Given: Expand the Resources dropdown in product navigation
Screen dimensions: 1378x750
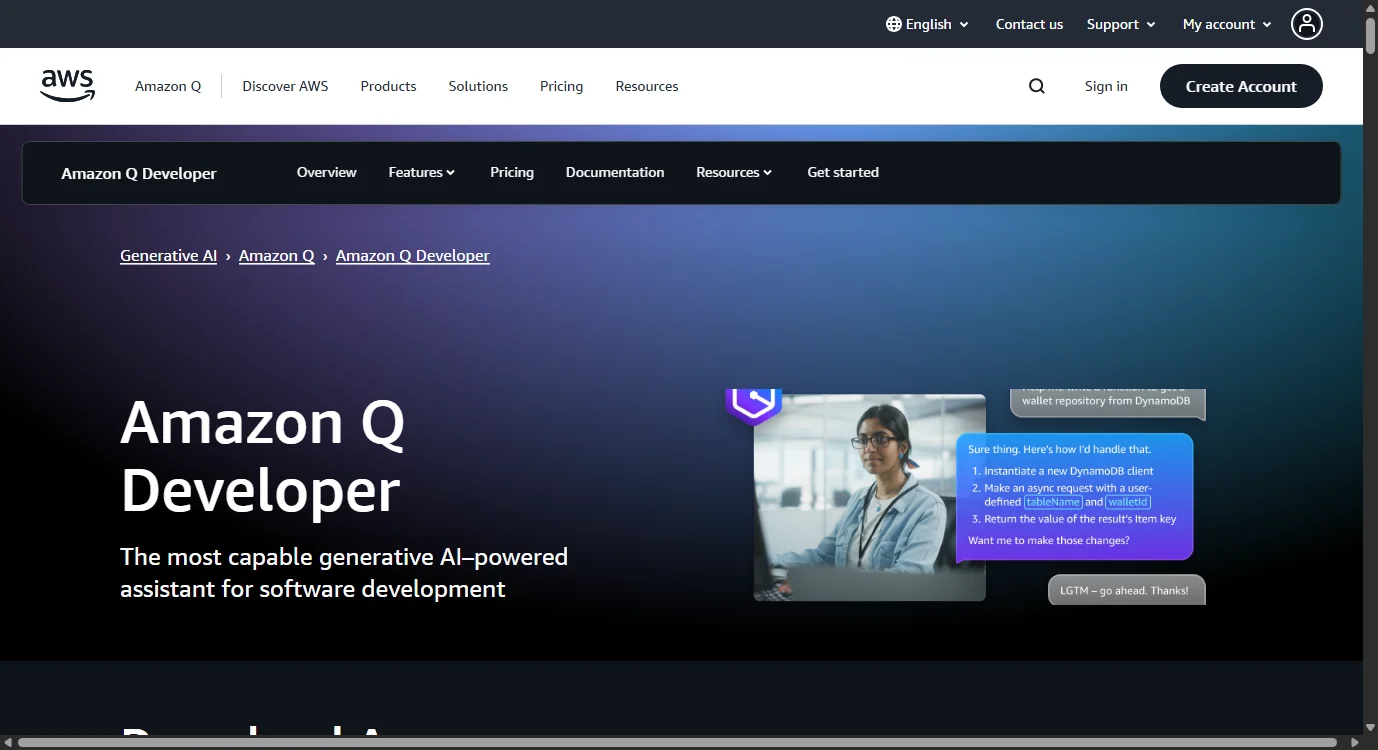Looking at the screenshot, I should click(x=733, y=172).
